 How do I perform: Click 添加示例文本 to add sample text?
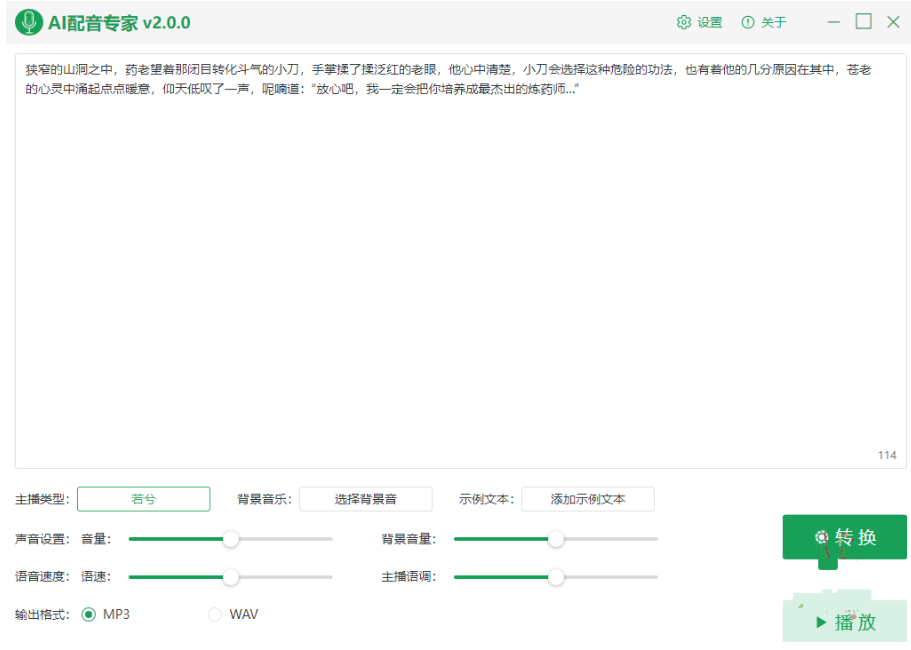click(x=588, y=499)
